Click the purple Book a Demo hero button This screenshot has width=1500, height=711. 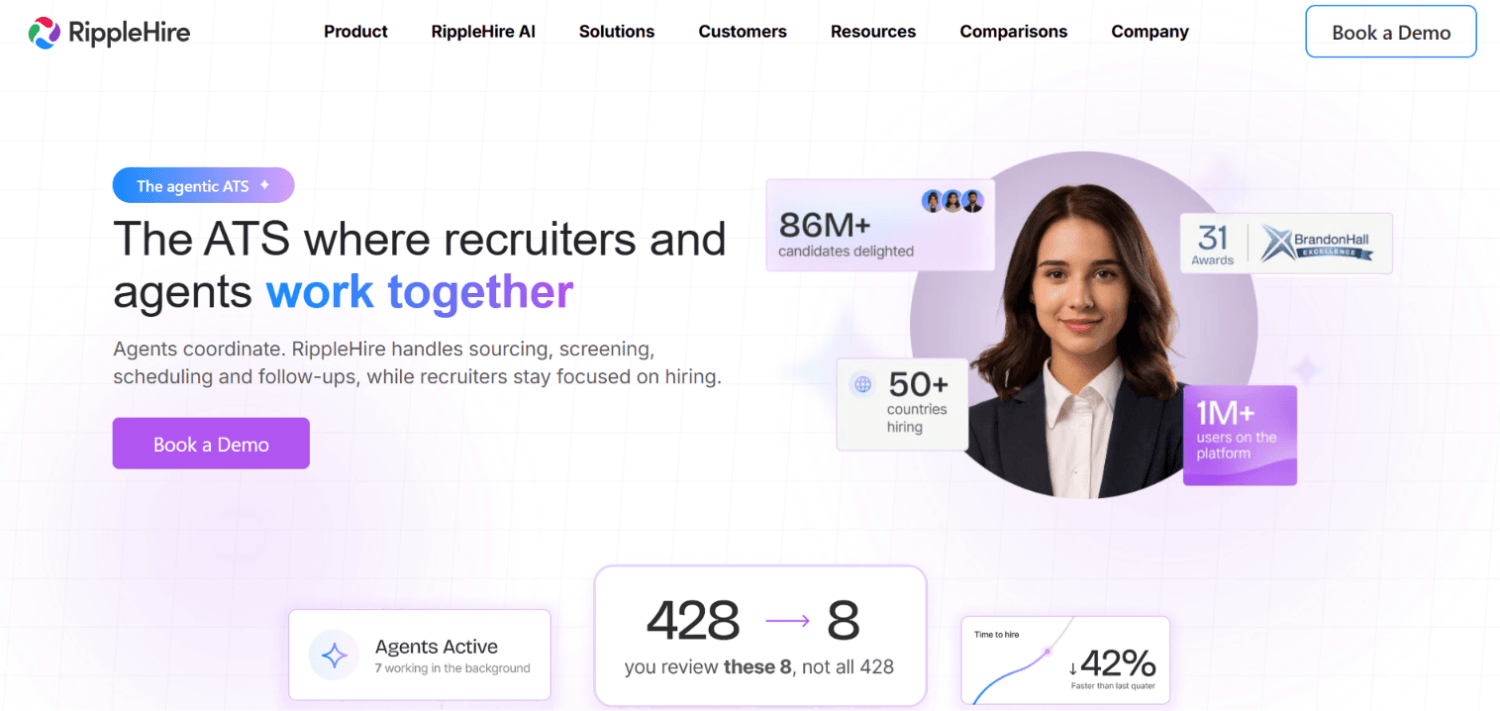211,444
